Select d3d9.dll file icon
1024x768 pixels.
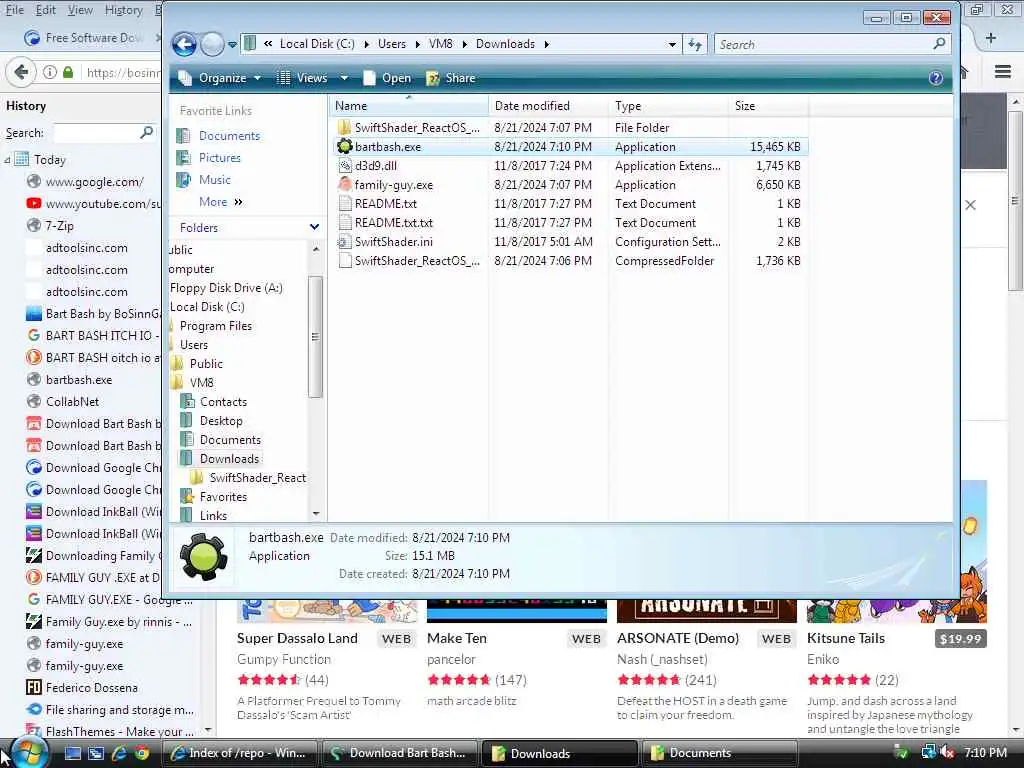pyautogui.click(x=345, y=166)
